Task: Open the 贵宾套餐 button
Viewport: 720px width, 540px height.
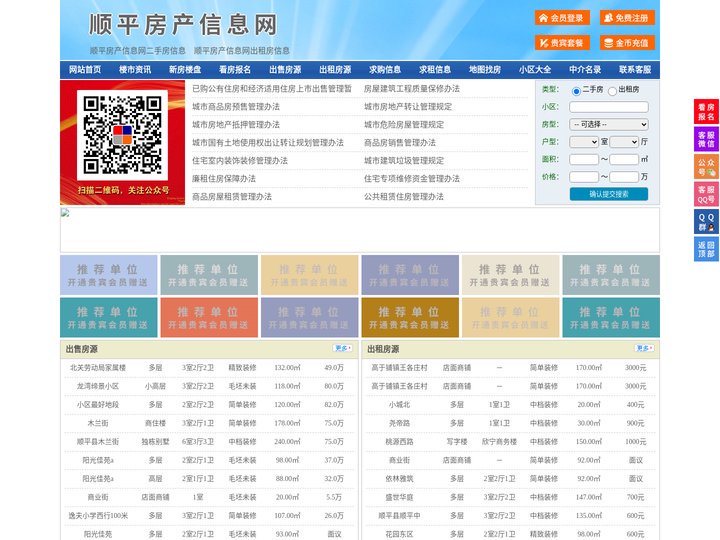Action: pos(562,43)
